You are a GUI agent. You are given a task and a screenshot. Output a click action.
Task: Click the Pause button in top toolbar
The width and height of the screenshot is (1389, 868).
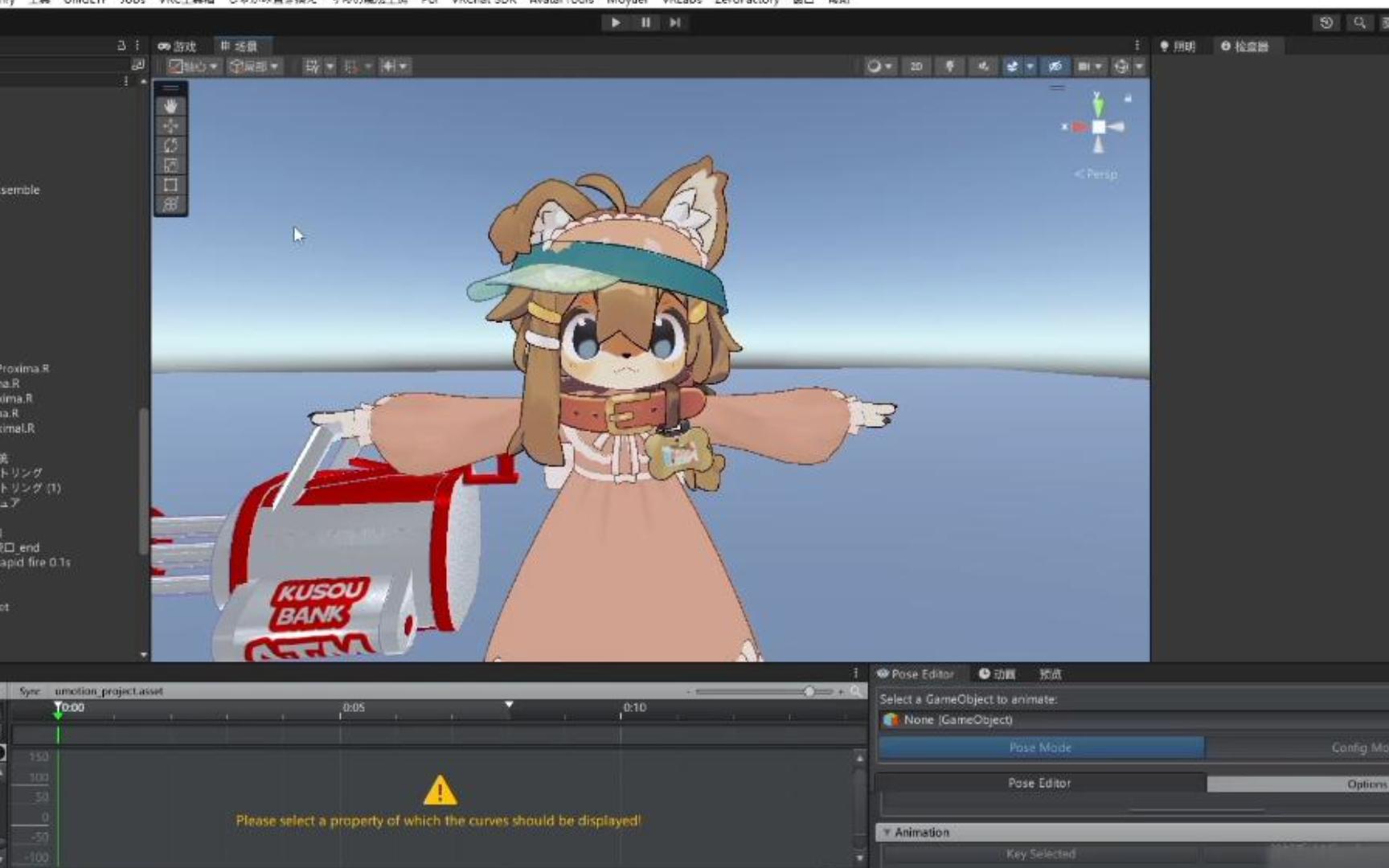645,23
